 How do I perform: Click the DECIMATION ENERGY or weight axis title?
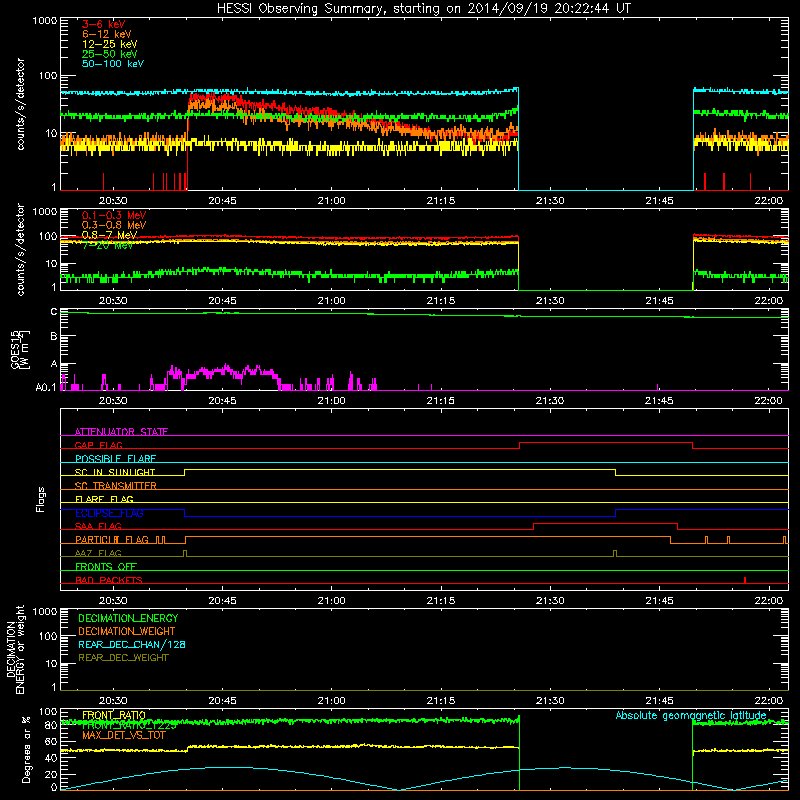point(15,649)
